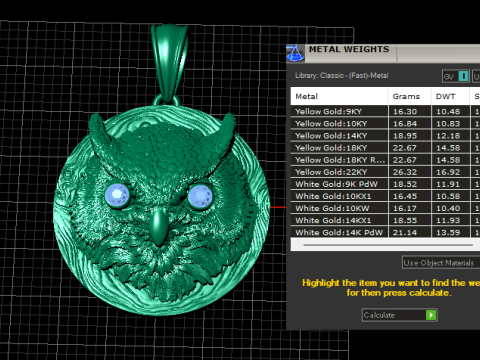Select the Yellow Gold:10KY row
The height and width of the screenshot is (360, 480).
pyautogui.click(x=385, y=124)
